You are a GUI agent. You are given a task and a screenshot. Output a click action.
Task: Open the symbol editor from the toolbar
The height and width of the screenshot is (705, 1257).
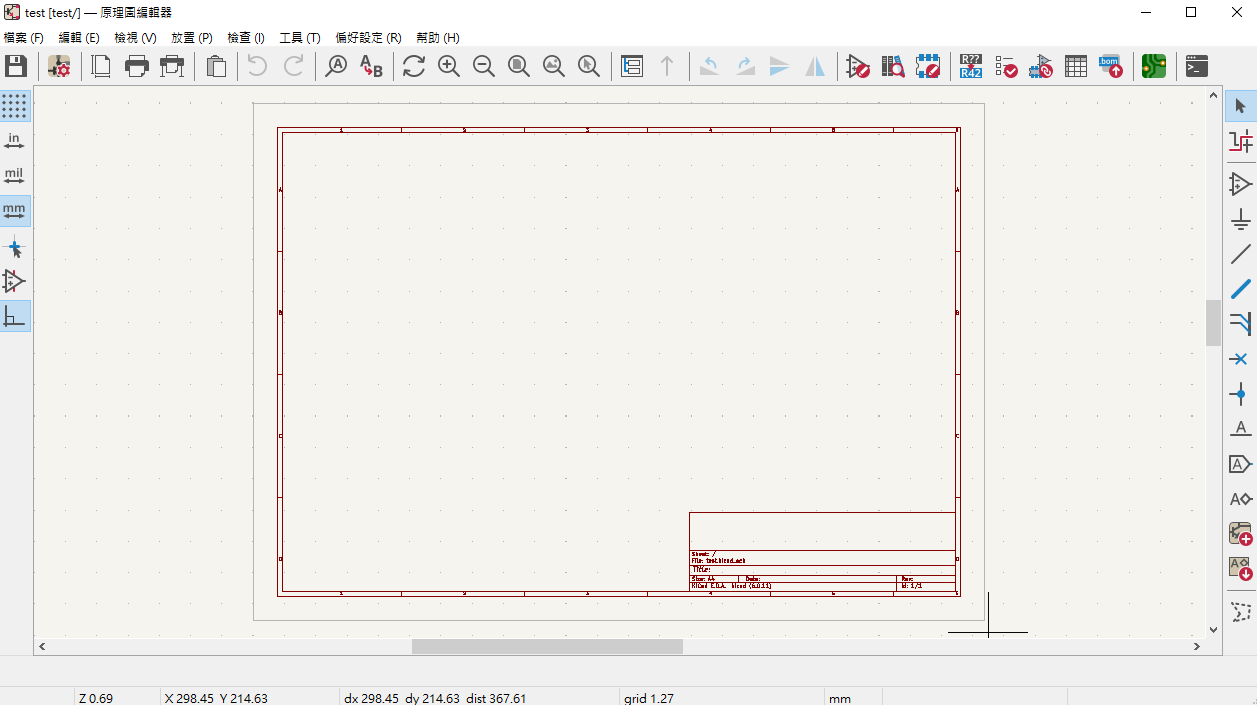(858, 67)
